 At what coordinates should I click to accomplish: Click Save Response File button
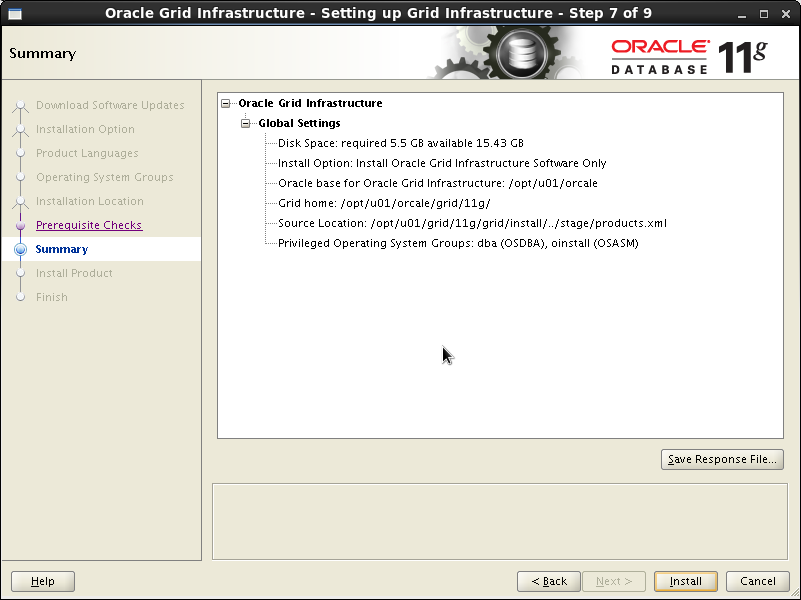(x=722, y=459)
